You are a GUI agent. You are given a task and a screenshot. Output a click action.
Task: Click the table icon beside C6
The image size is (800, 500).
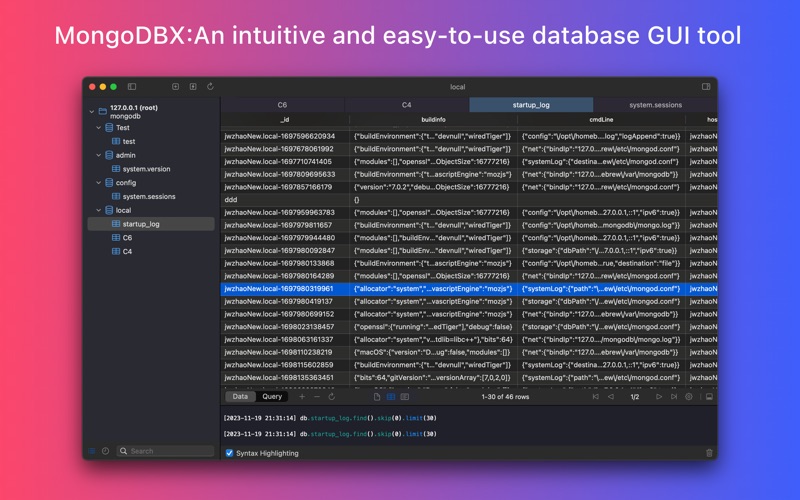[116, 238]
